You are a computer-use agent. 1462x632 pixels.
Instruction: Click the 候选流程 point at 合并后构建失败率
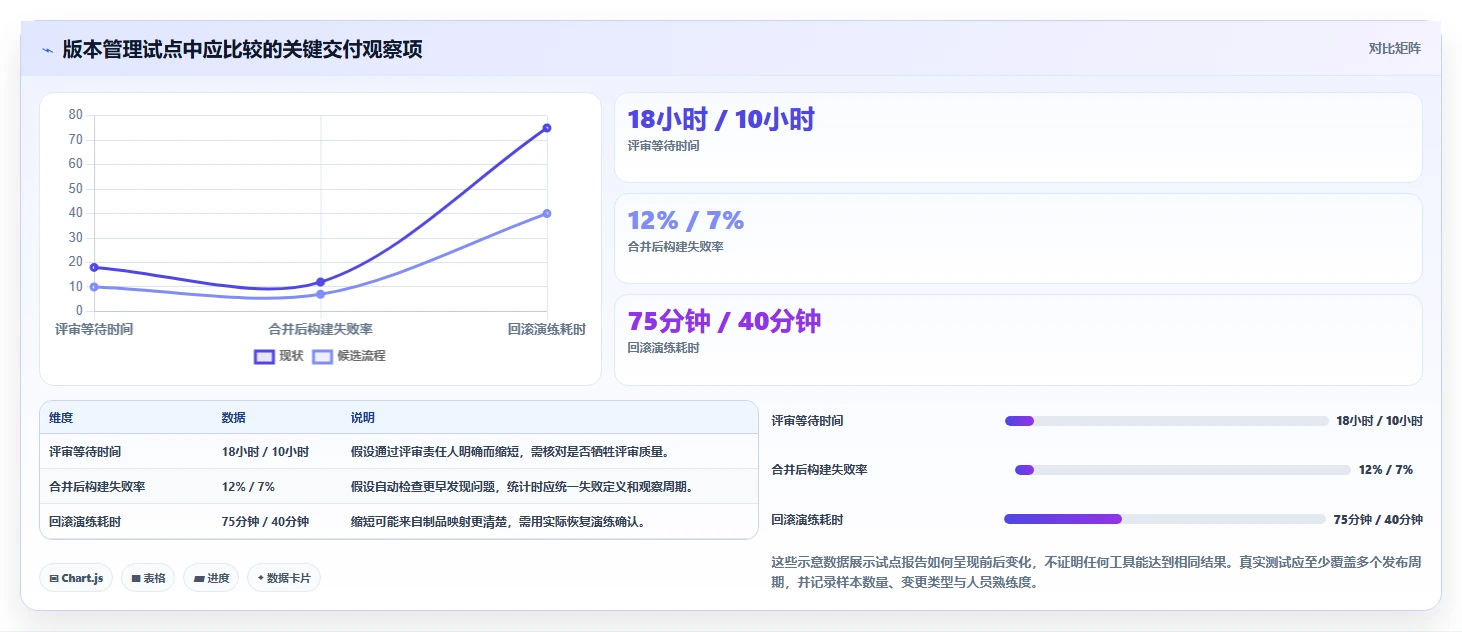tap(320, 294)
